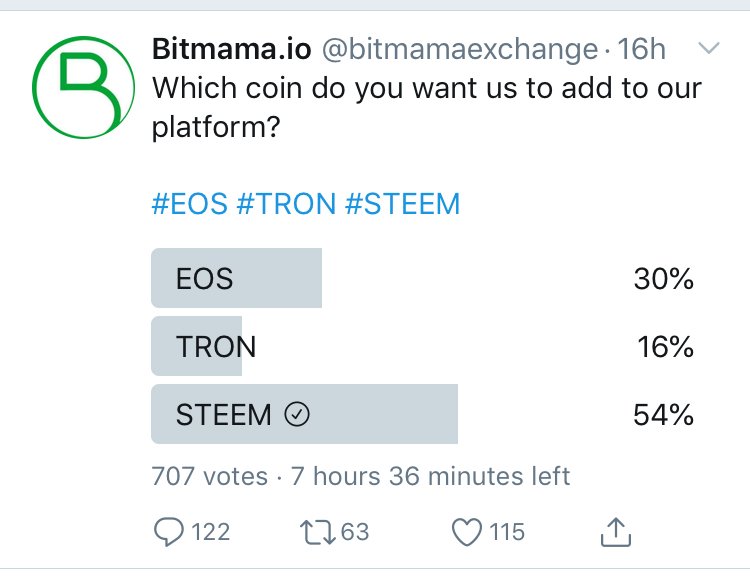This screenshot has height=583, width=750.
Task: Click the tweet question text
Action: pos(427,107)
